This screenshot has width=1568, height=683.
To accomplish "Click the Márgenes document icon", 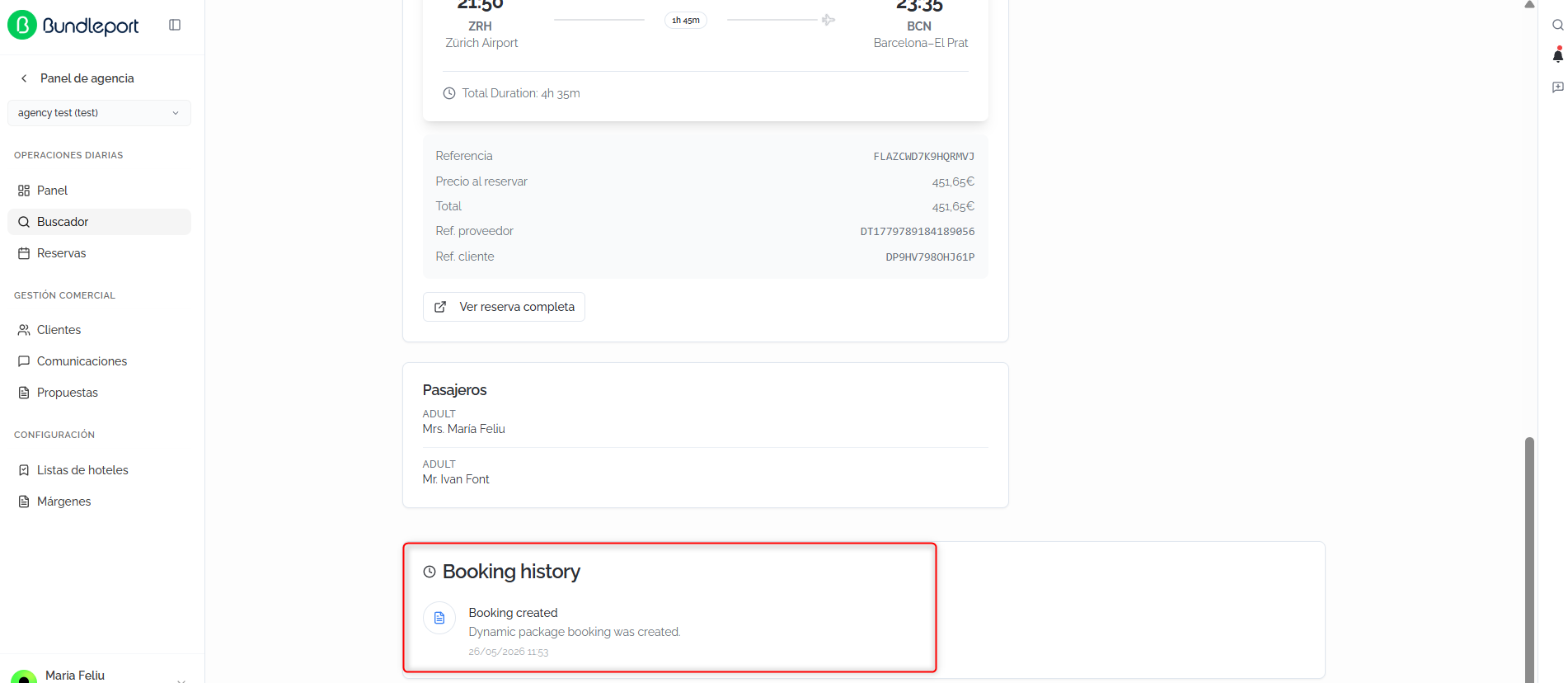I will pos(24,502).
